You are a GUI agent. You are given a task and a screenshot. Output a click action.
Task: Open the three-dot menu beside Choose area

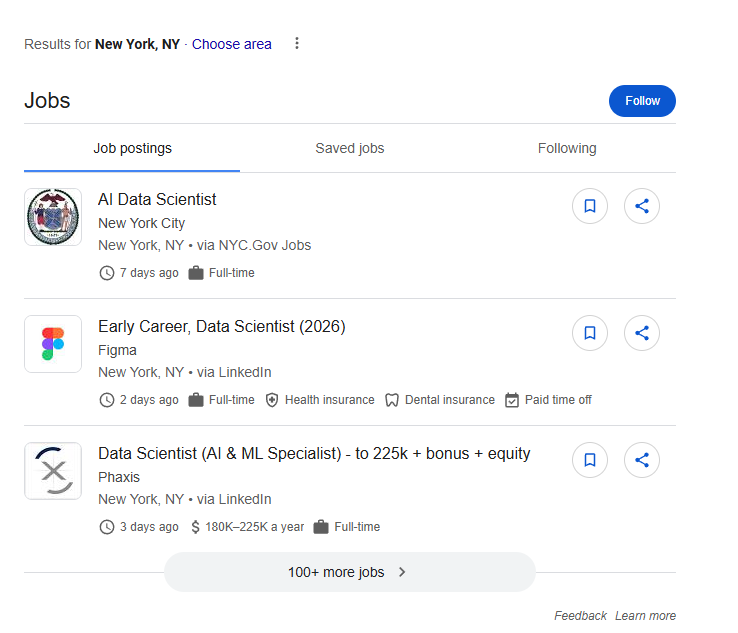pos(296,44)
